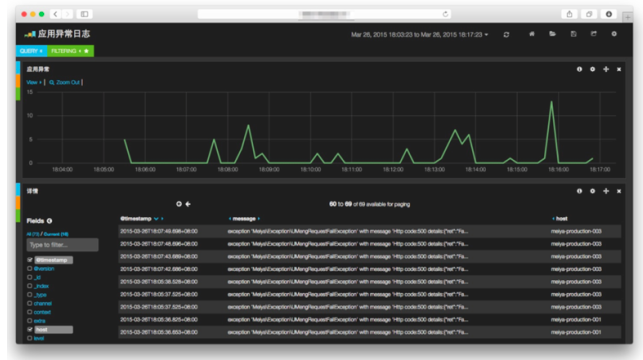Open the channel field details
Image resolution: width=643 pixels, height=360 pixels.
pyautogui.click(x=43, y=303)
